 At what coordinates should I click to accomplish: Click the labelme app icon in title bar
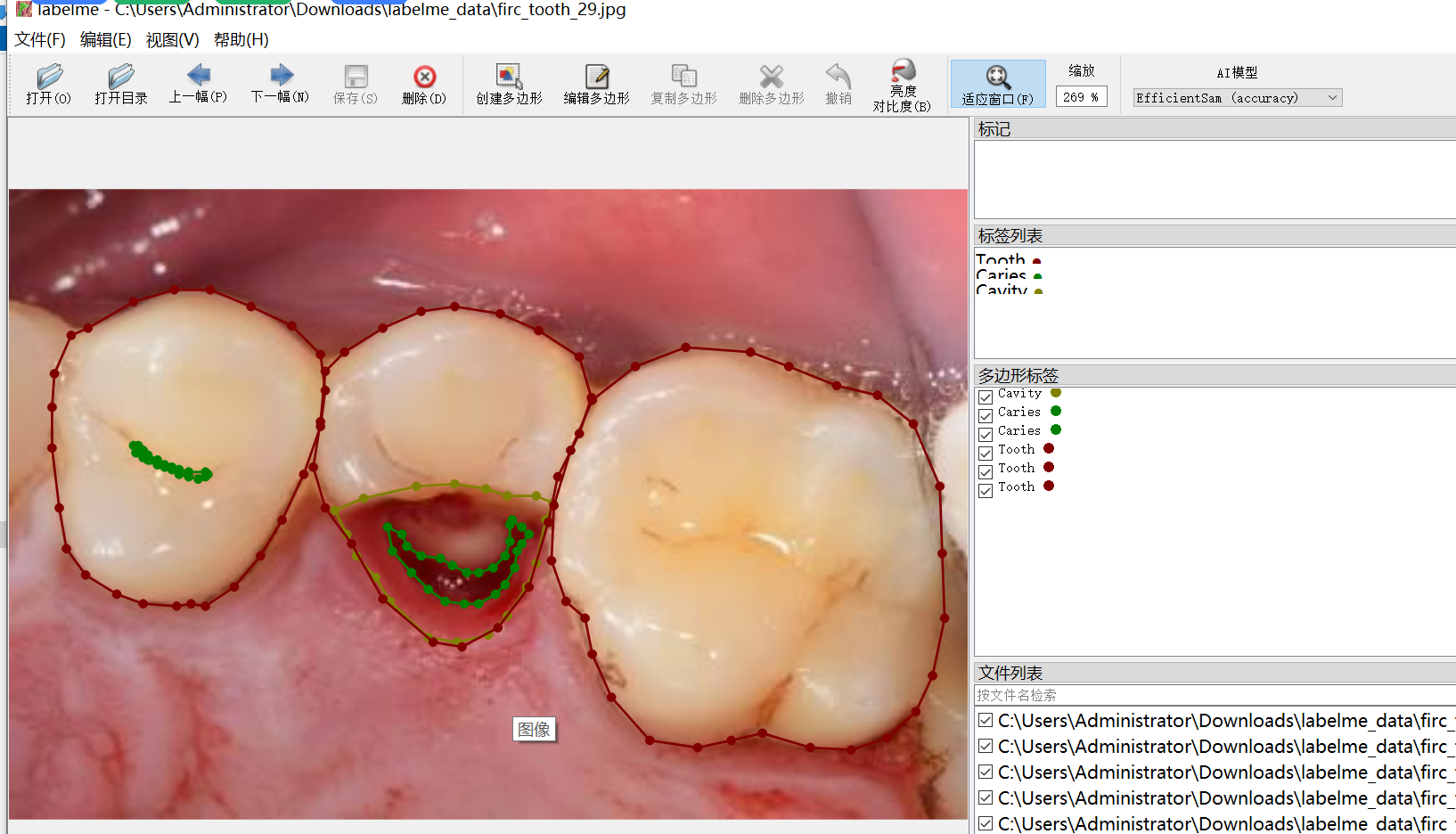click(23, 9)
